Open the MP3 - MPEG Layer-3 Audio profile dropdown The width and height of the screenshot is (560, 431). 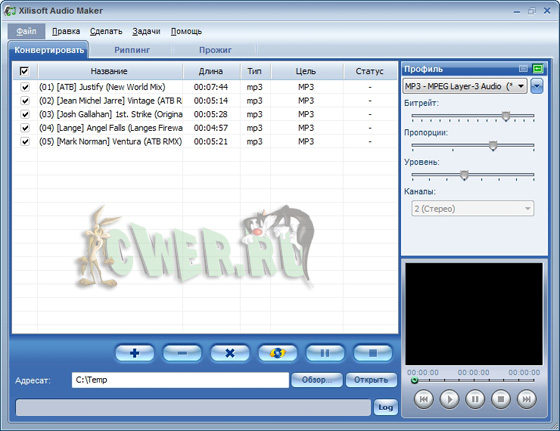[x=465, y=86]
